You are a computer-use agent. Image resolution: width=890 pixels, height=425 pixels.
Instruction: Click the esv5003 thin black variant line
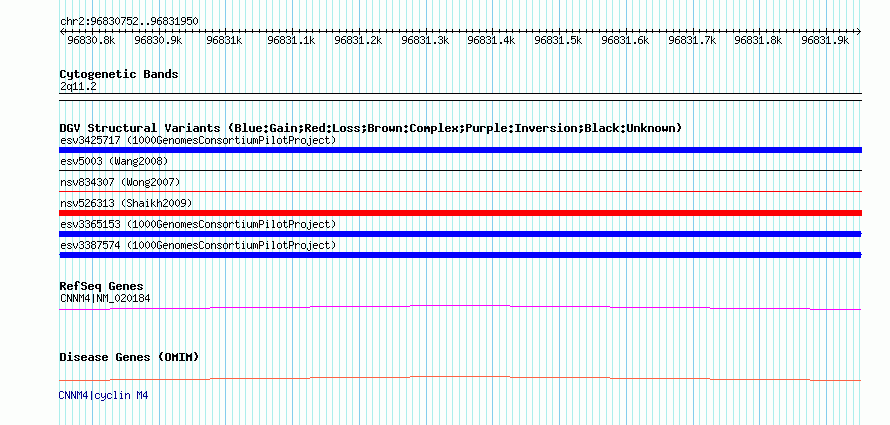(460, 170)
